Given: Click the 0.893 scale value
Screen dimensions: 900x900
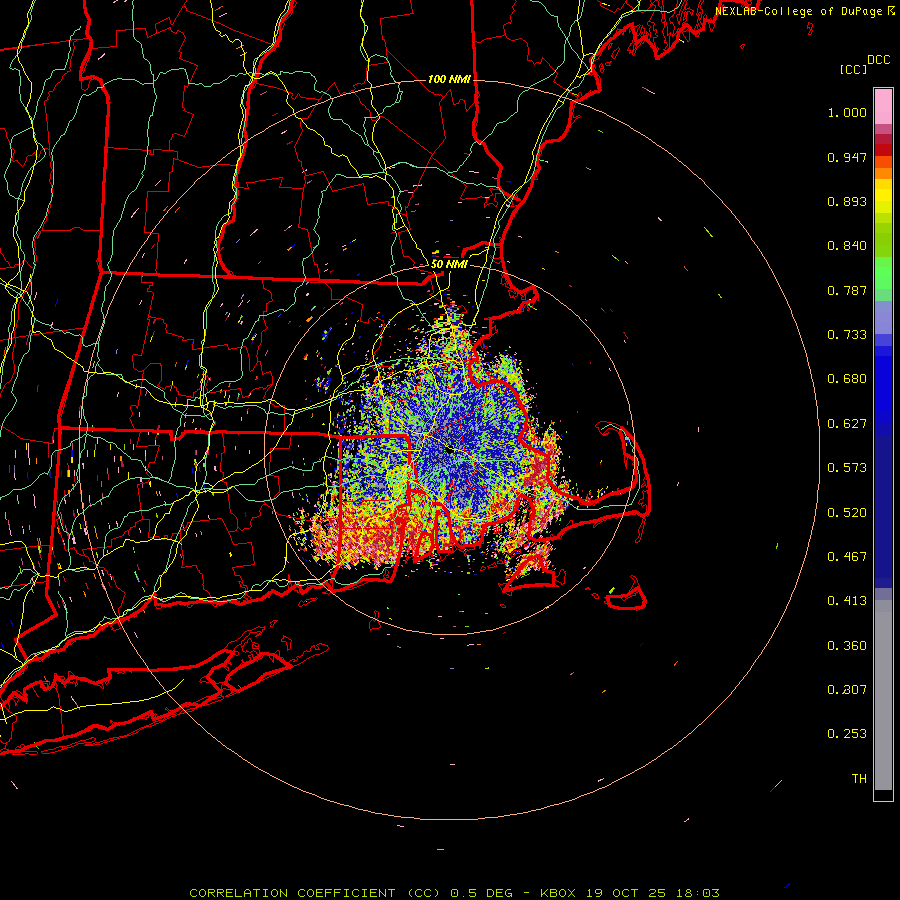Looking at the screenshot, I should point(847,201).
